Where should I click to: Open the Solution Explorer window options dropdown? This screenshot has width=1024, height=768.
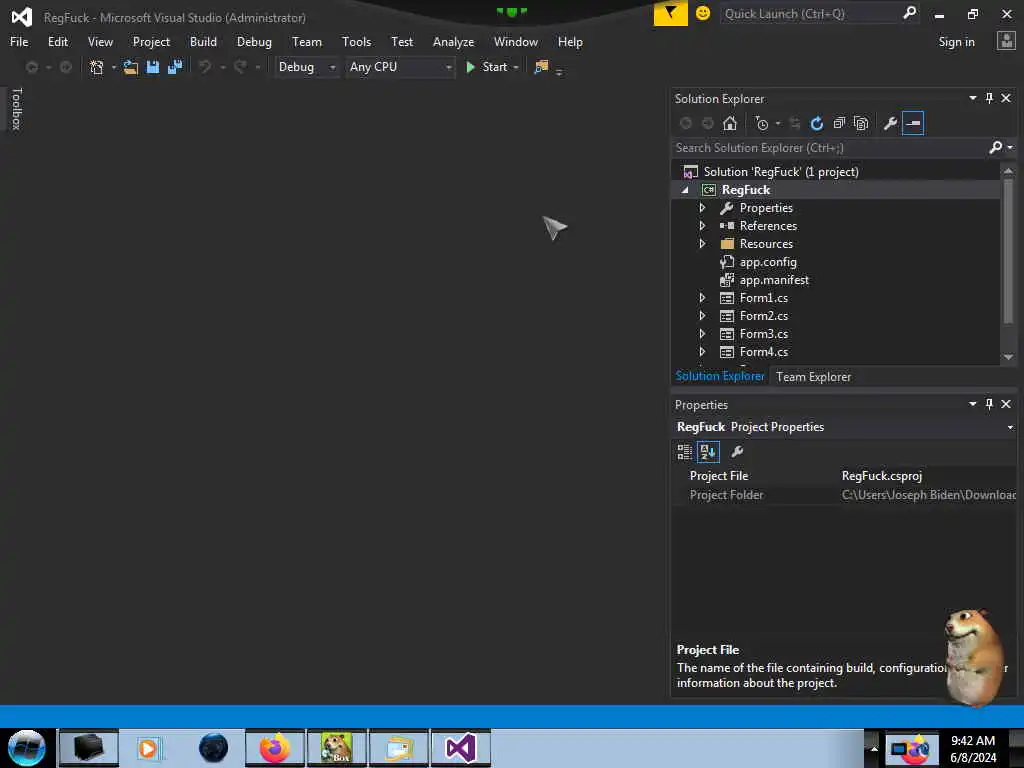coord(972,98)
